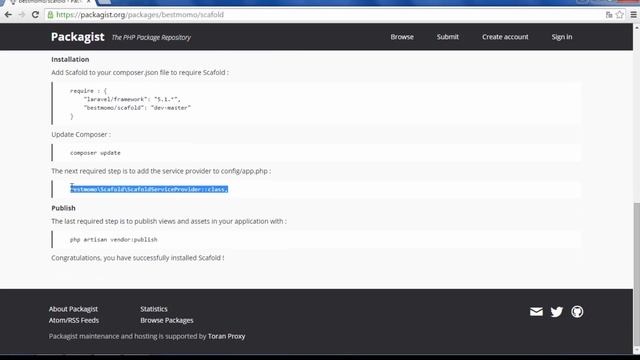Open Packagist email envelope icon

(536, 312)
